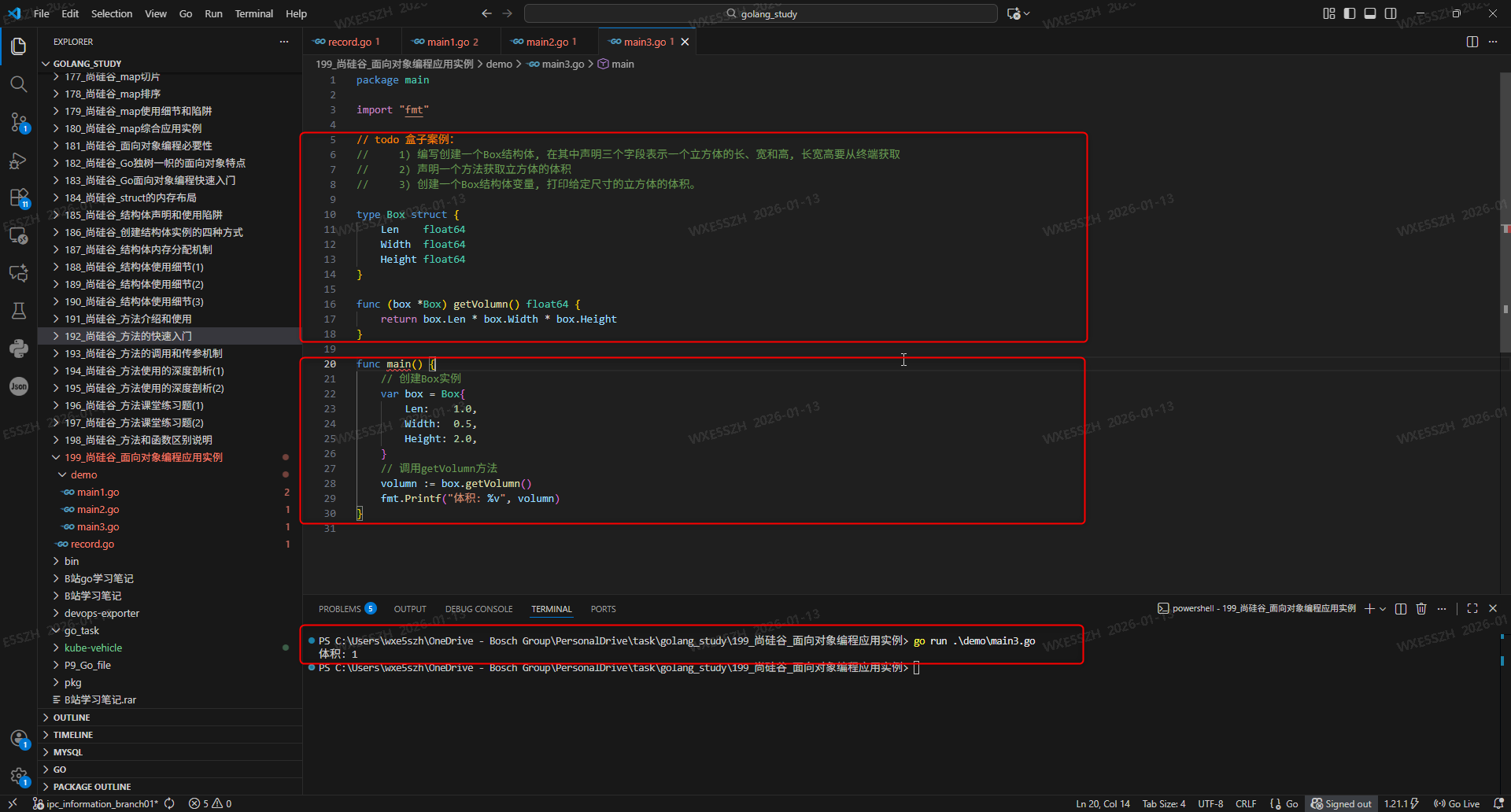Image resolution: width=1511 pixels, height=812 pixels.
Task: Open the Extensions view
Action: pyautogui.click(x=19, y=197)
